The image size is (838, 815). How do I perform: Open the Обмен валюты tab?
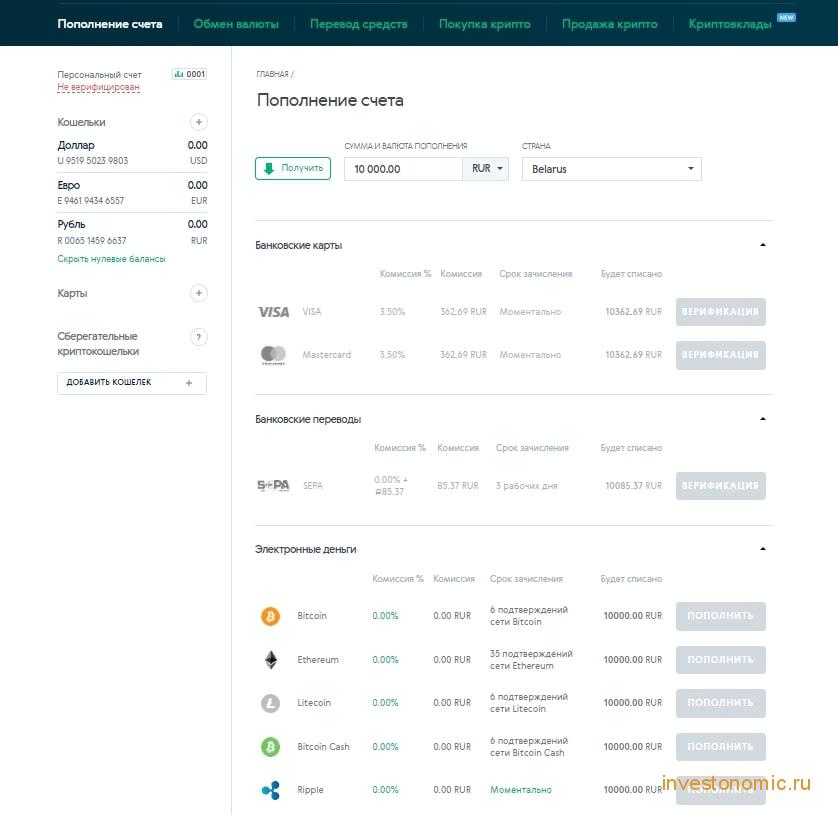(236, 24)
